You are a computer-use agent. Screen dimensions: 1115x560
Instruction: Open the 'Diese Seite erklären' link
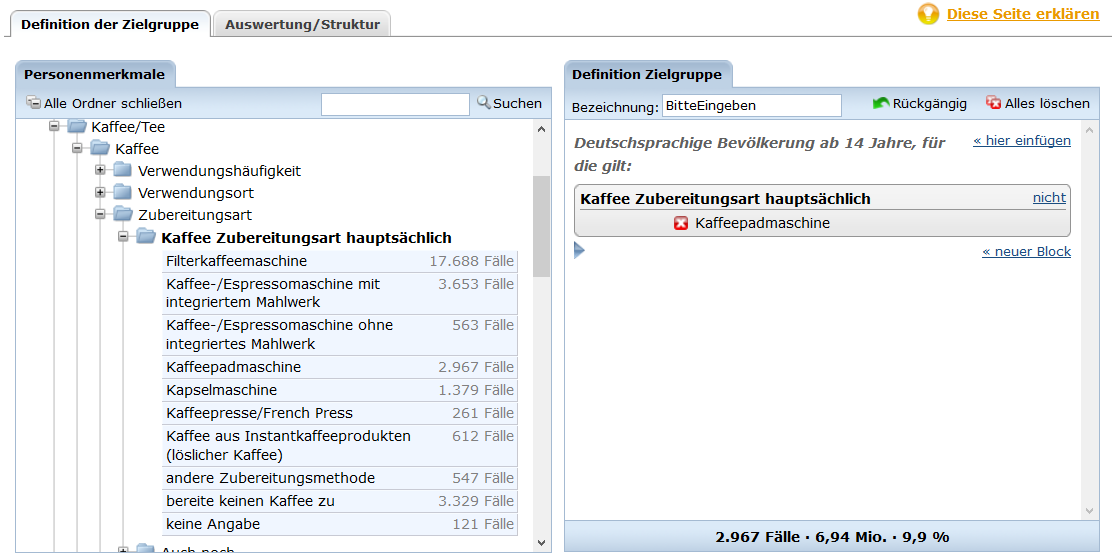1022,14
